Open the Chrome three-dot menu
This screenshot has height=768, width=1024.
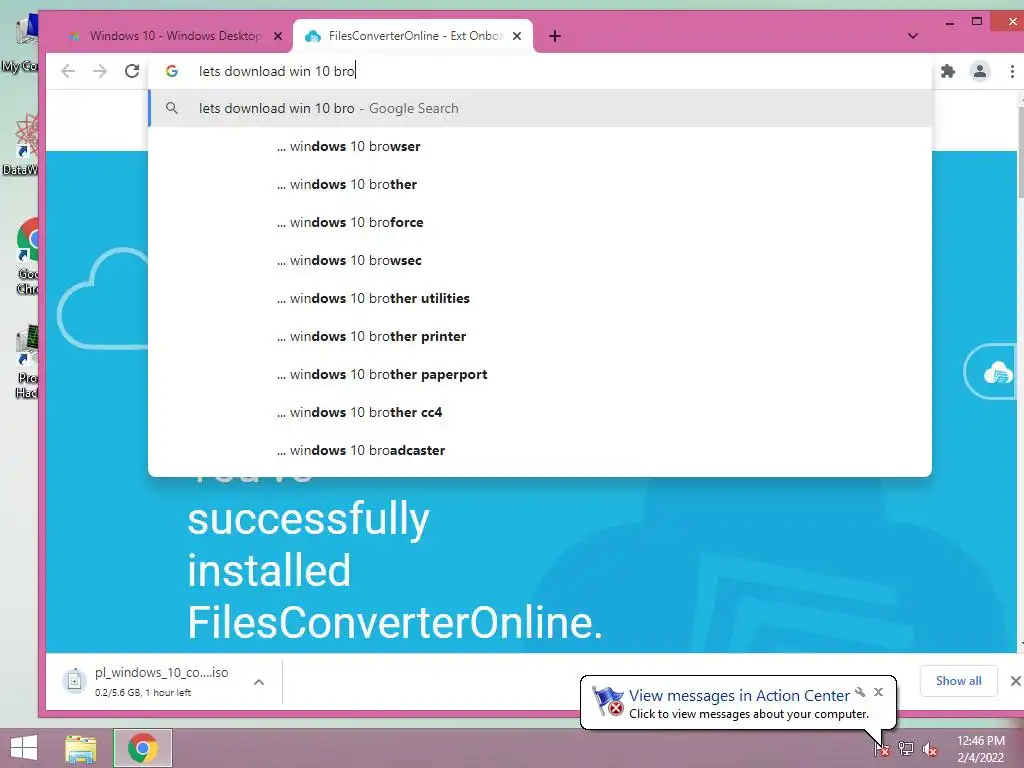[x=1012, y=71]
